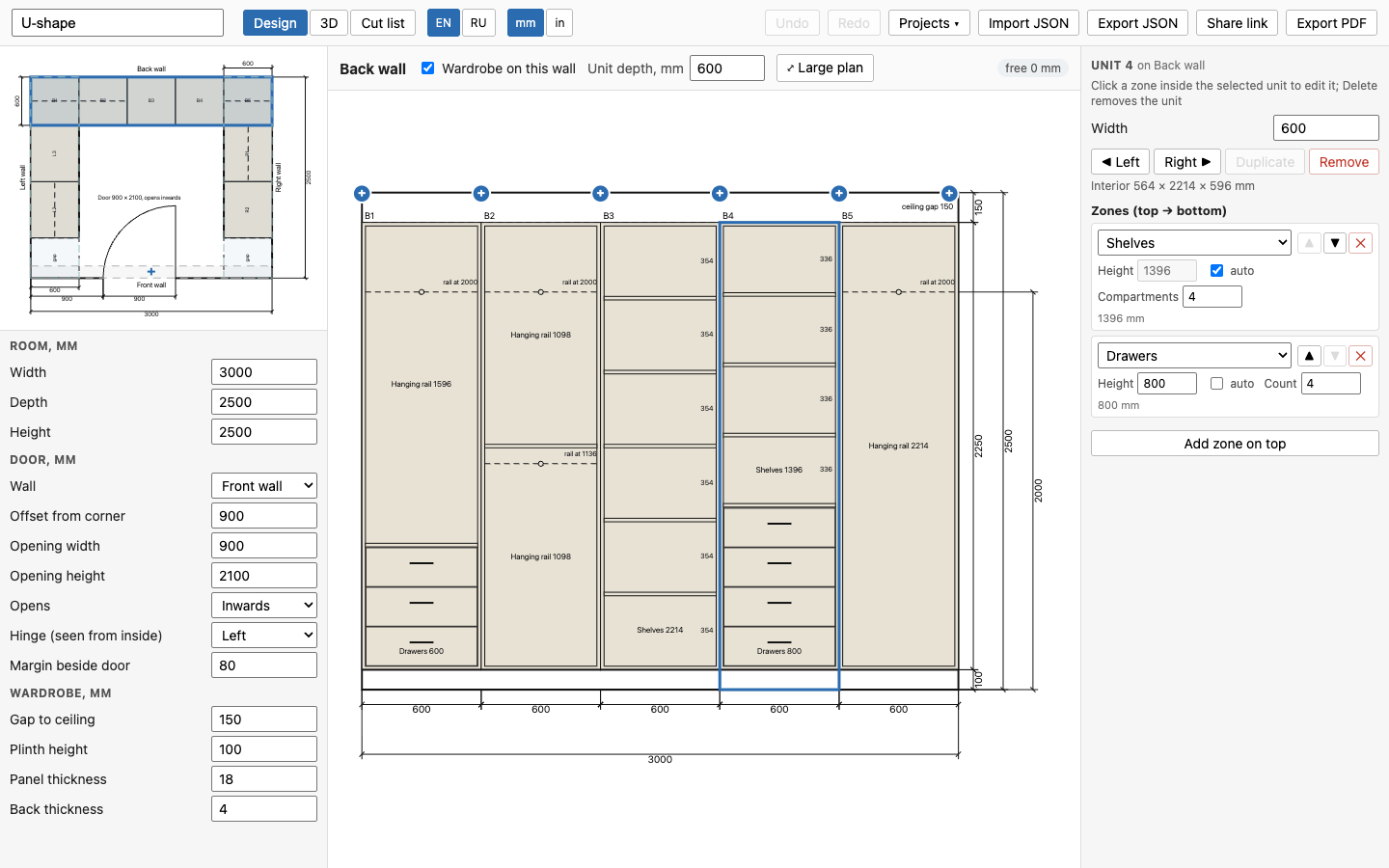This screenshot has height=868, width=1389.
Task: Click the room Width input
Action: coord(264,372)
